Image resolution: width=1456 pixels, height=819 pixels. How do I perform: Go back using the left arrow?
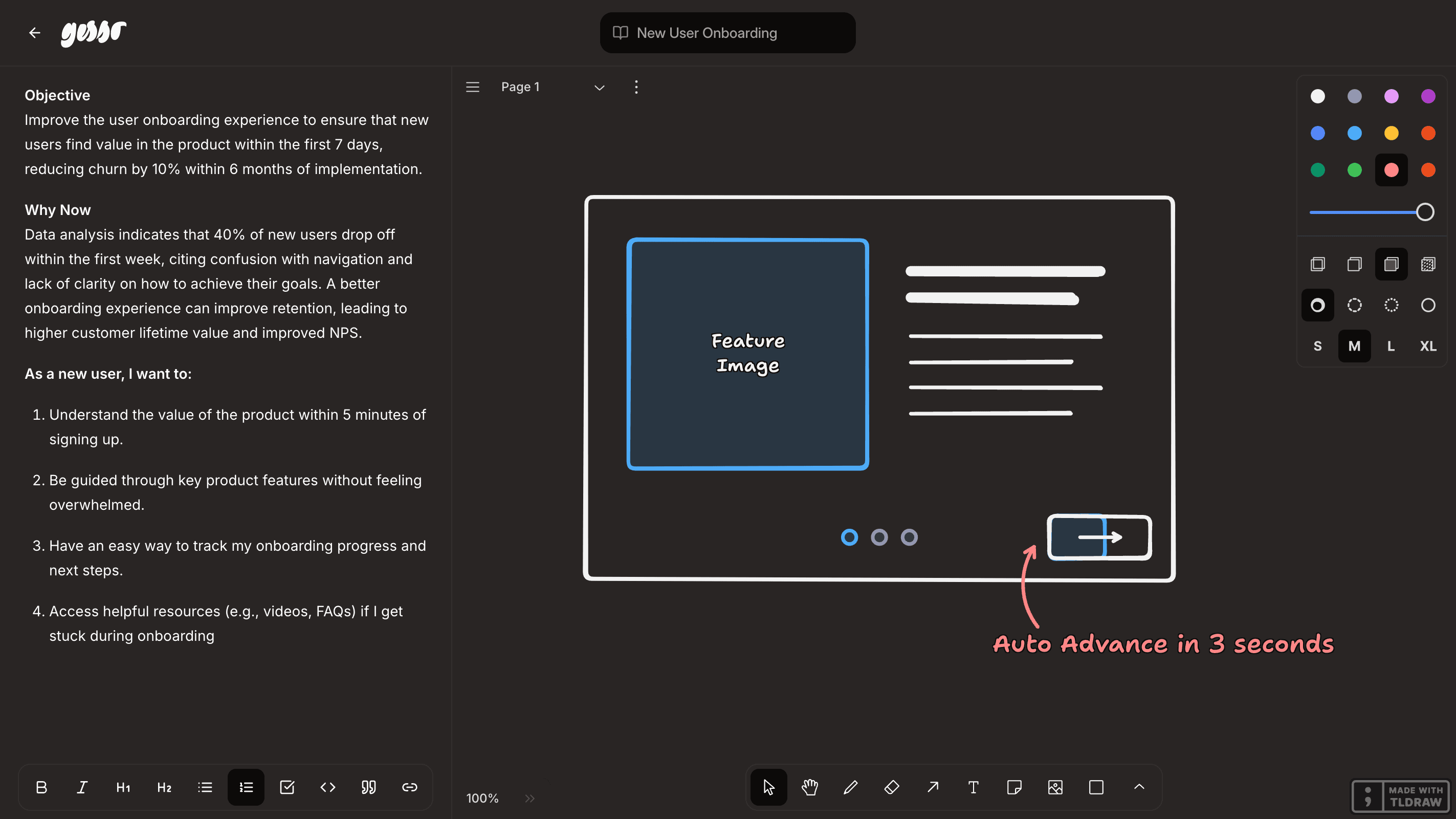click(34, 33)
